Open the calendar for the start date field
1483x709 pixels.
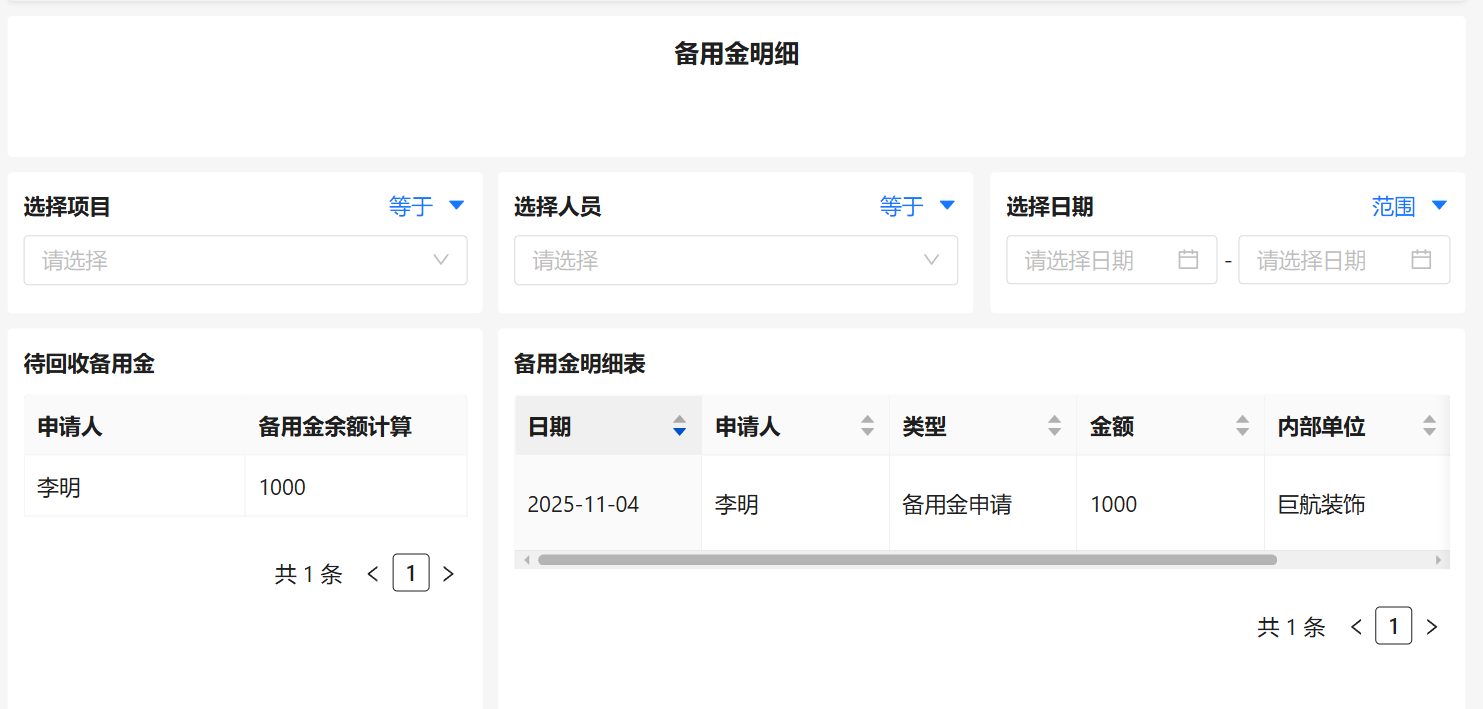(1187, 259)
